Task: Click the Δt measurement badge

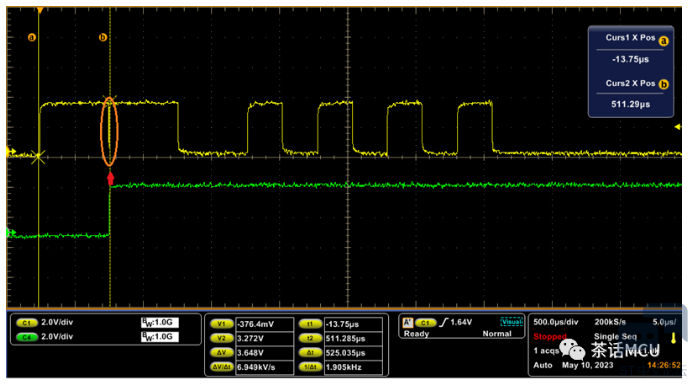Action: coord(310,353)
